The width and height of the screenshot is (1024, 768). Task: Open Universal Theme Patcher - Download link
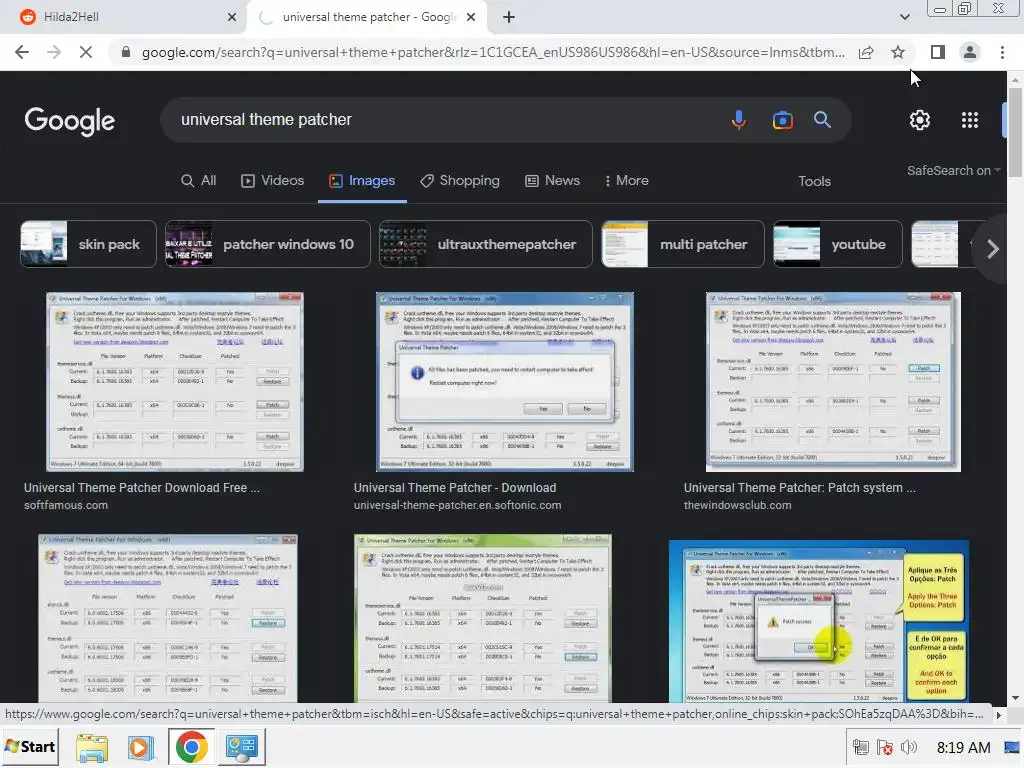(x=455, y=488)
